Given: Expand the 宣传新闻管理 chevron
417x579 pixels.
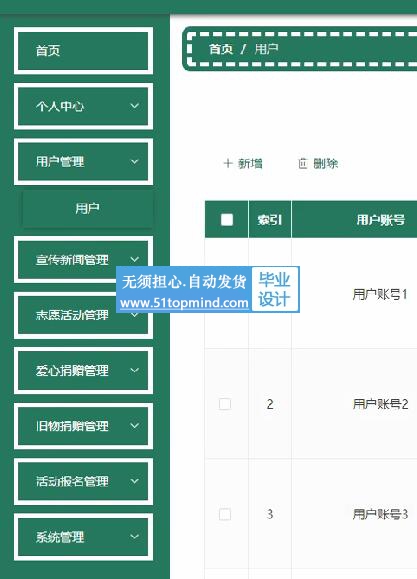Looking at the screenshot, I should (135, 259).
